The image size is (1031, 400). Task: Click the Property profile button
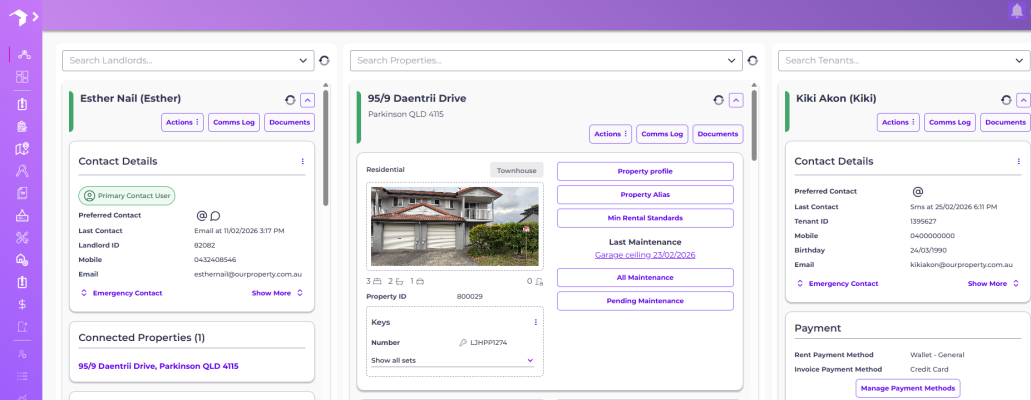pyautogui.click(x=645, y=171)
